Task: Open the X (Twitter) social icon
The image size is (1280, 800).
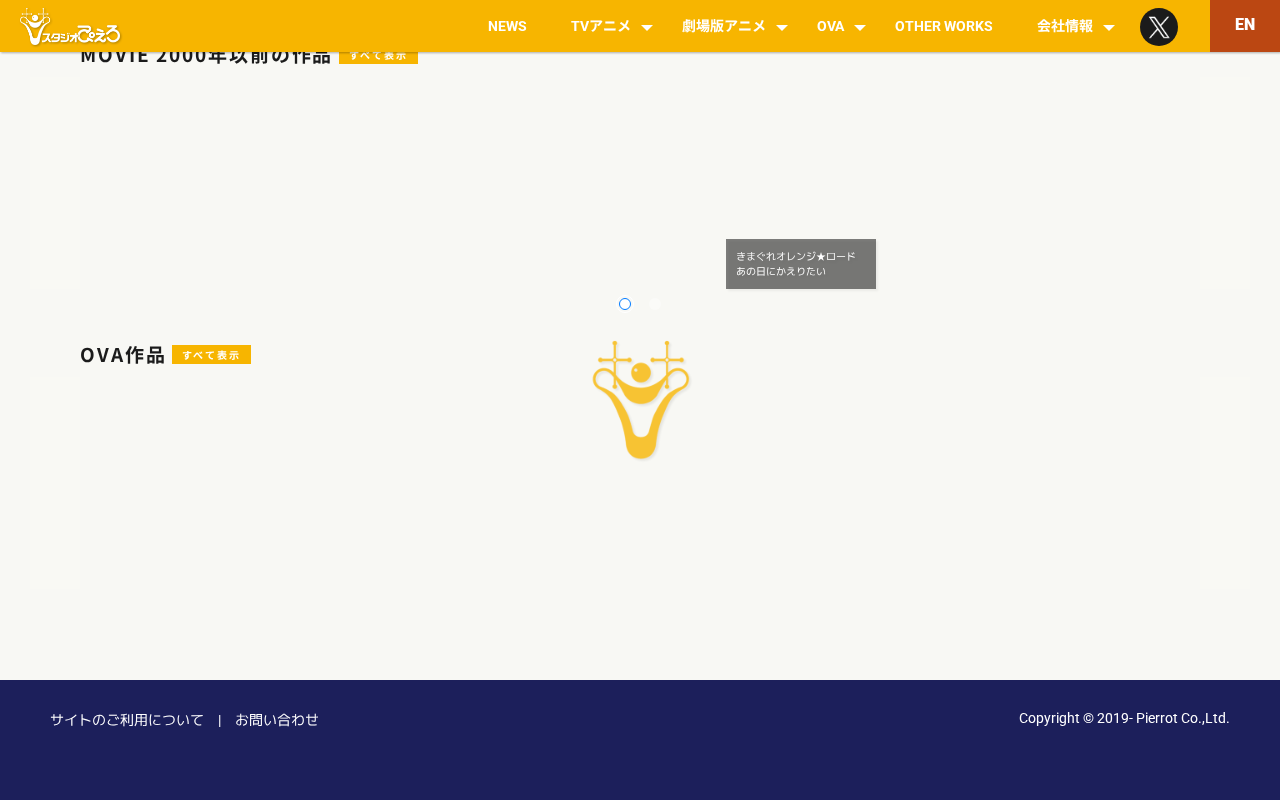Action: [x=1159, y=27]
